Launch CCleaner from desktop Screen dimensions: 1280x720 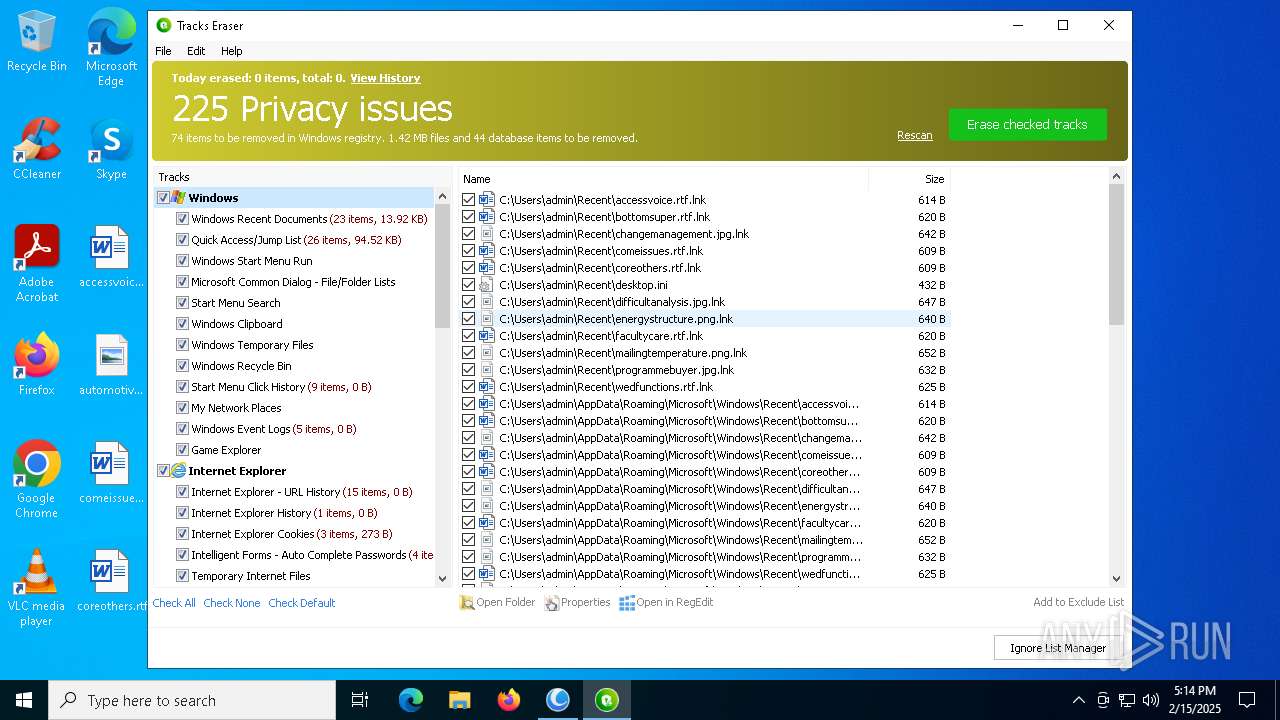point(37,149)
